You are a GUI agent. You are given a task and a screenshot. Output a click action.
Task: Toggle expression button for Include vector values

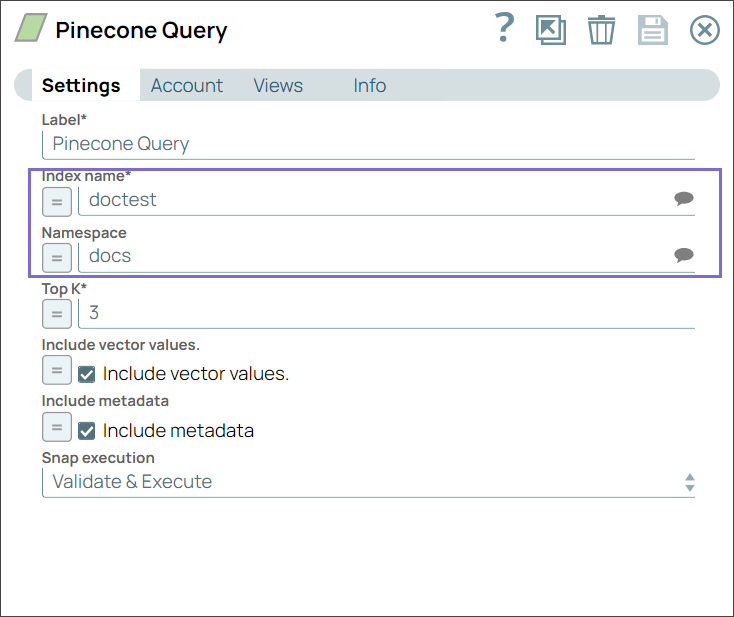(57, 370)
